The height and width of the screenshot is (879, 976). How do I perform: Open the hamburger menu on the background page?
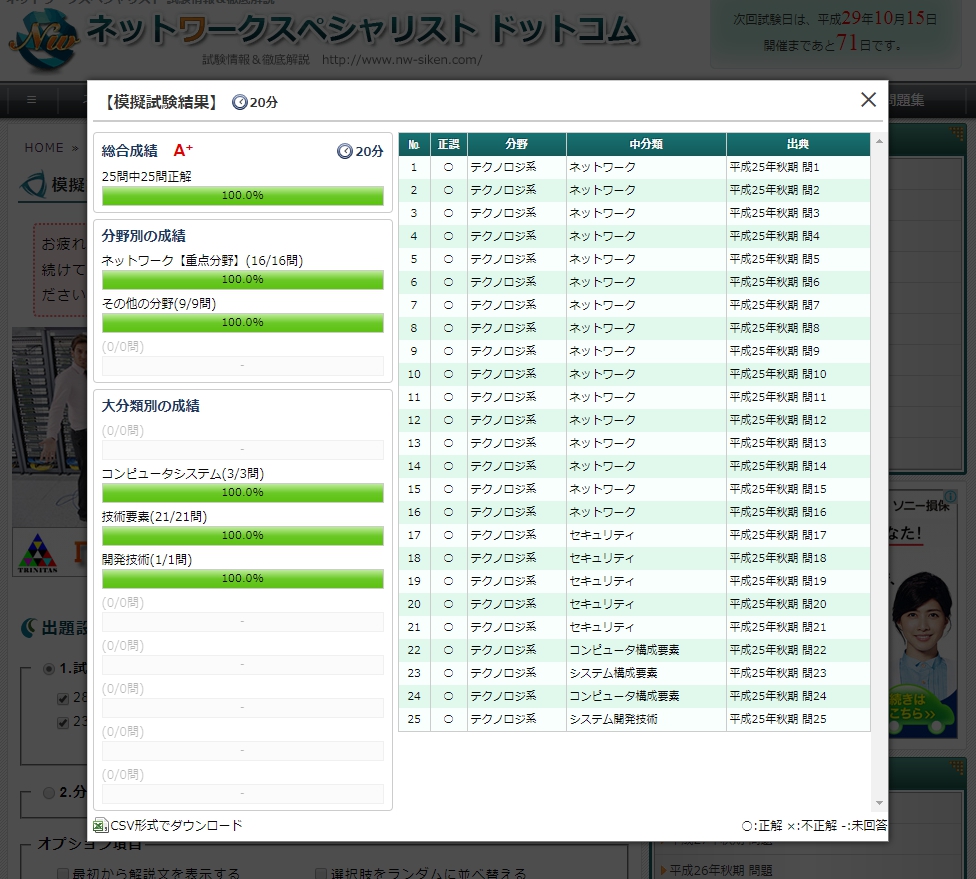pos(32,100)
